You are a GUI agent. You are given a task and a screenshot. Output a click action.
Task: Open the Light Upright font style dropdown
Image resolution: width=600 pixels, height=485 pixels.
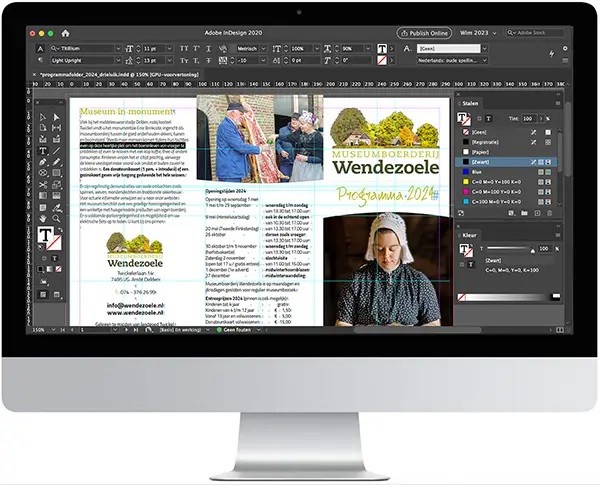(118, 60)
